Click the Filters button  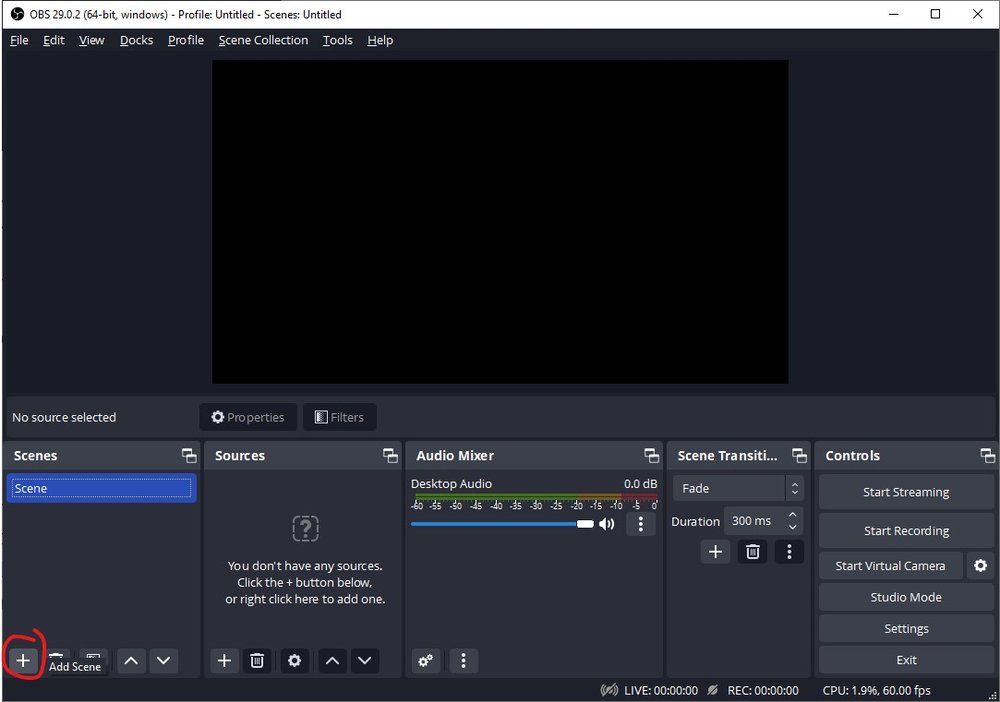(x=339, y=417)
